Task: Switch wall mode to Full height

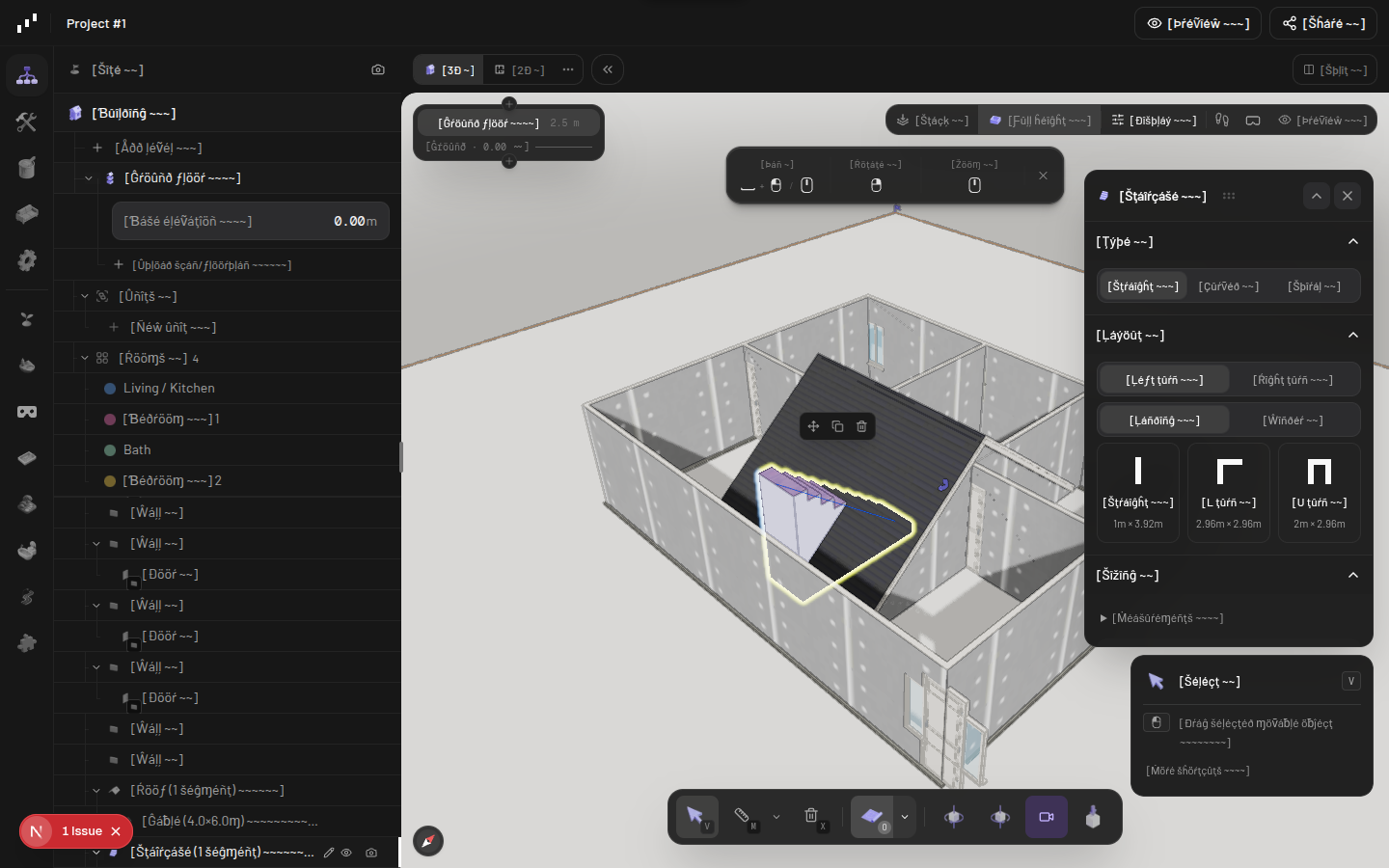Action: click(1041, 121)
